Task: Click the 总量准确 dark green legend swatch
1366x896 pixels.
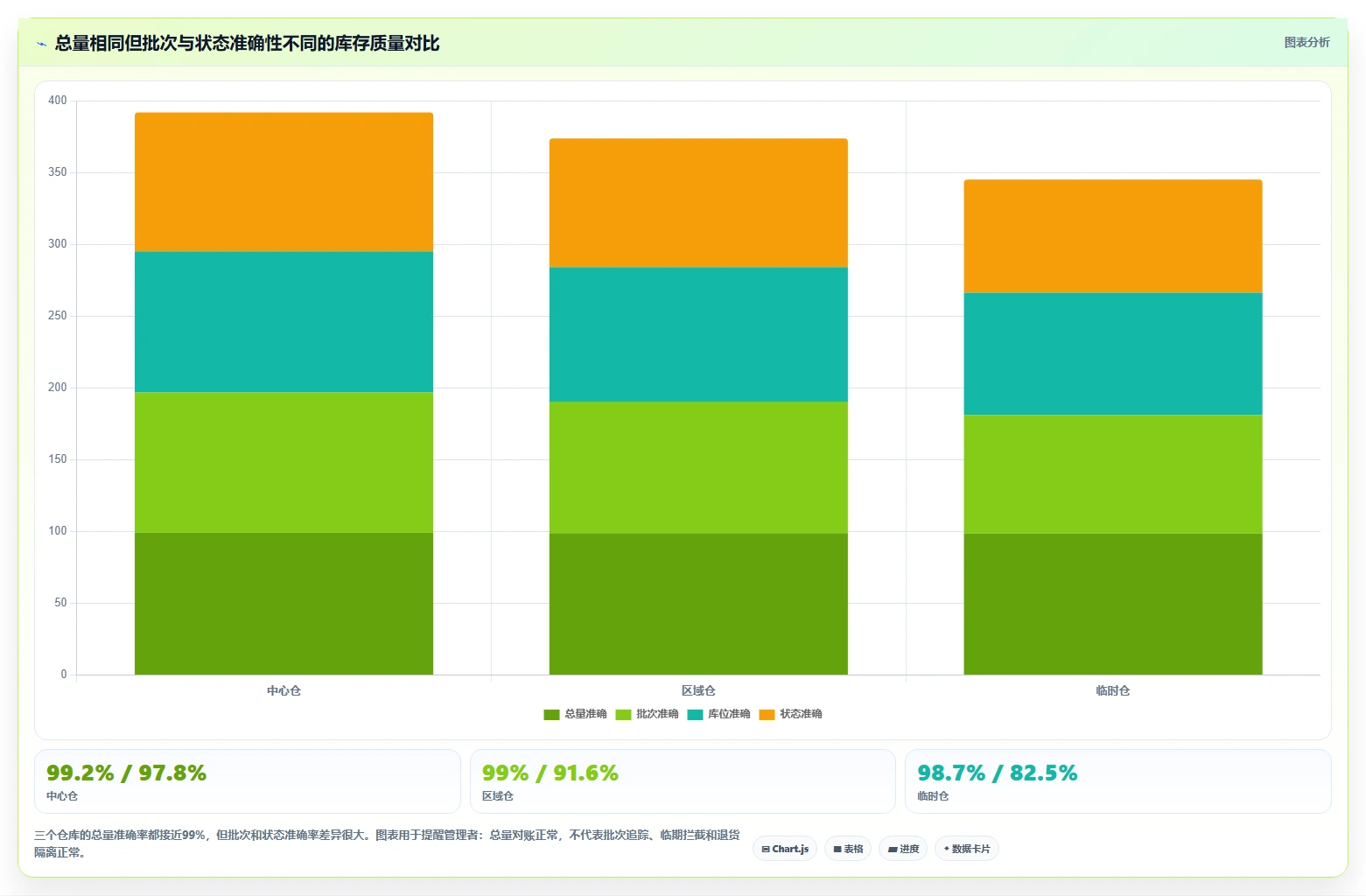Action: (551, 715)
